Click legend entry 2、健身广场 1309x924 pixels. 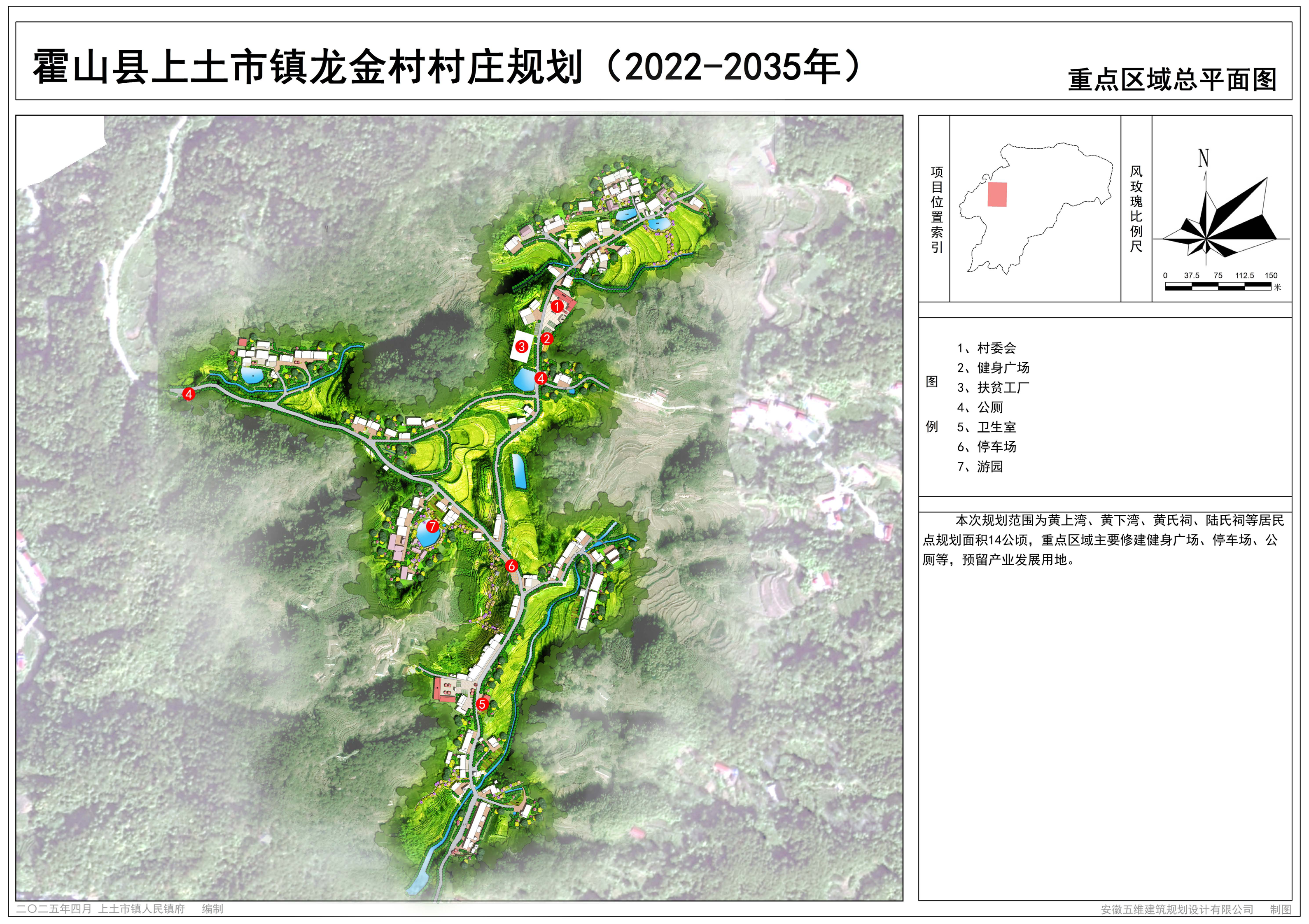point(993,368)
